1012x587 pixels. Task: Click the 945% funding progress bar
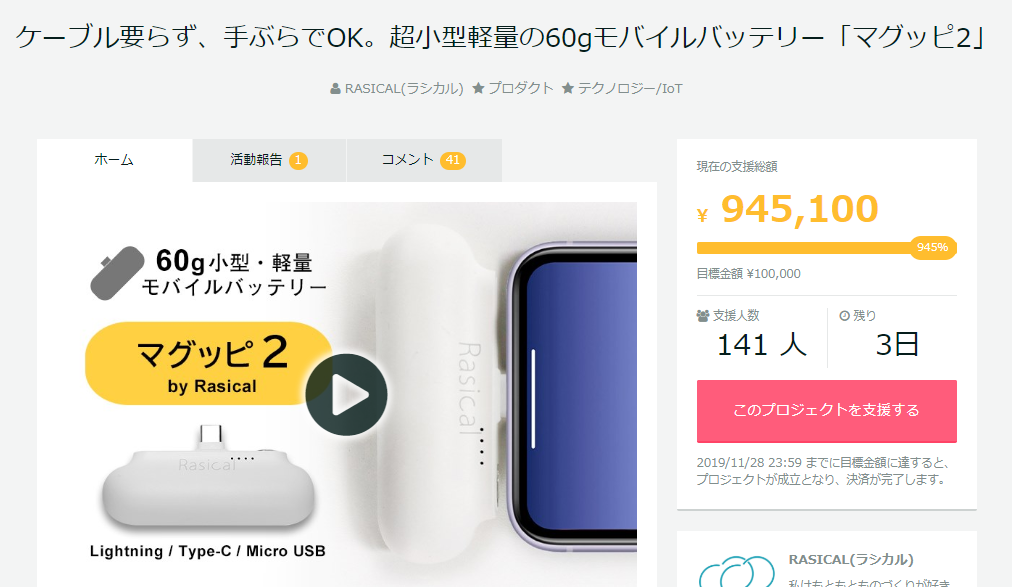[x=826, y=248]
